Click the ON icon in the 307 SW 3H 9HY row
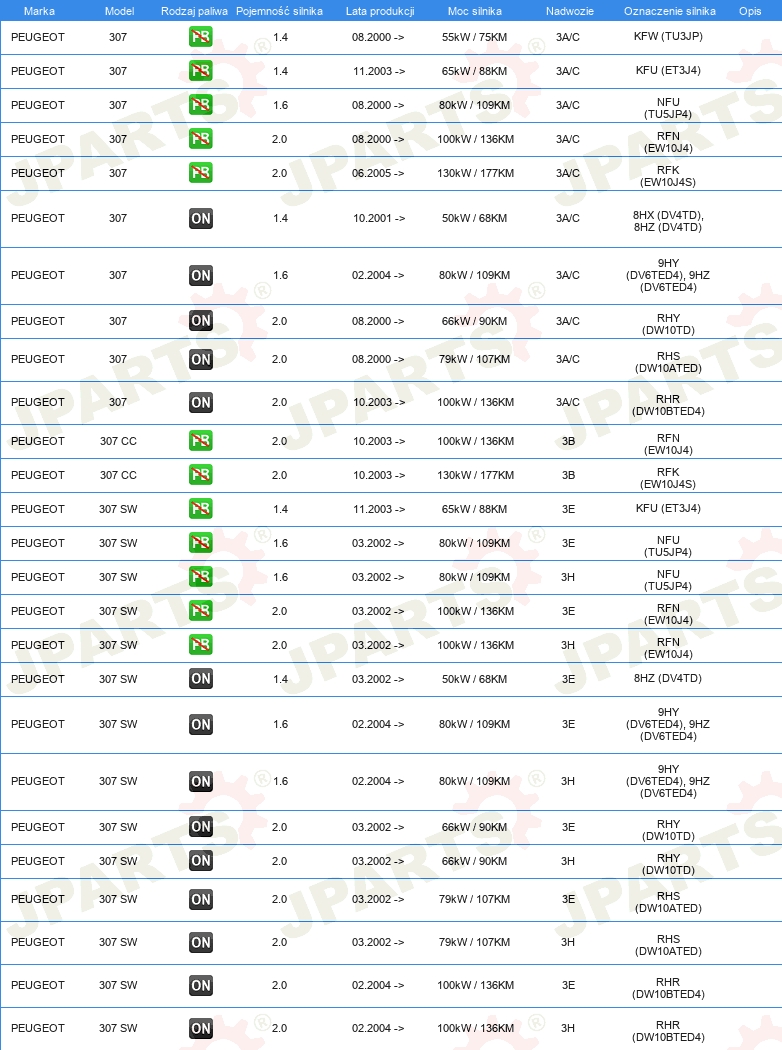Screen dimensions: 782x1050 click(201, 781)
